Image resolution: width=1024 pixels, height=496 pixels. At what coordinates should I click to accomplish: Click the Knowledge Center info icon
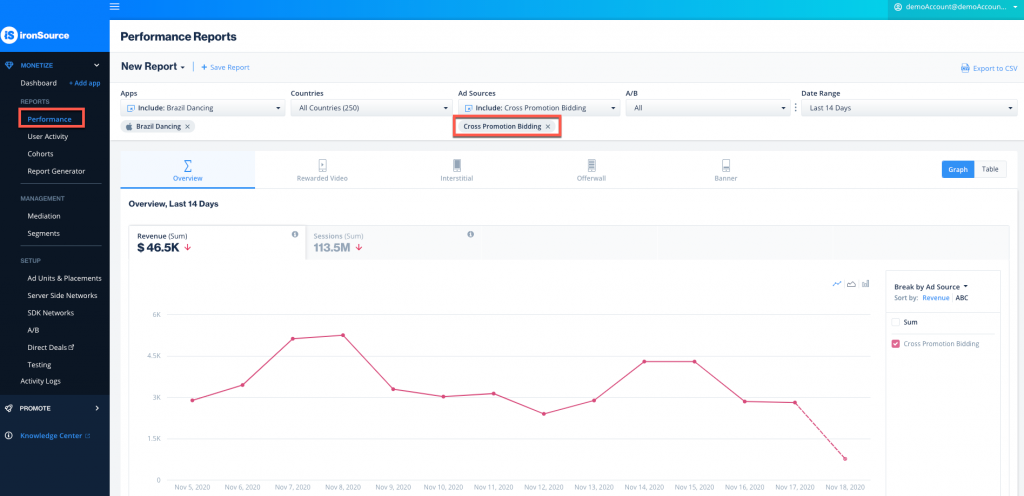(8, 435)
